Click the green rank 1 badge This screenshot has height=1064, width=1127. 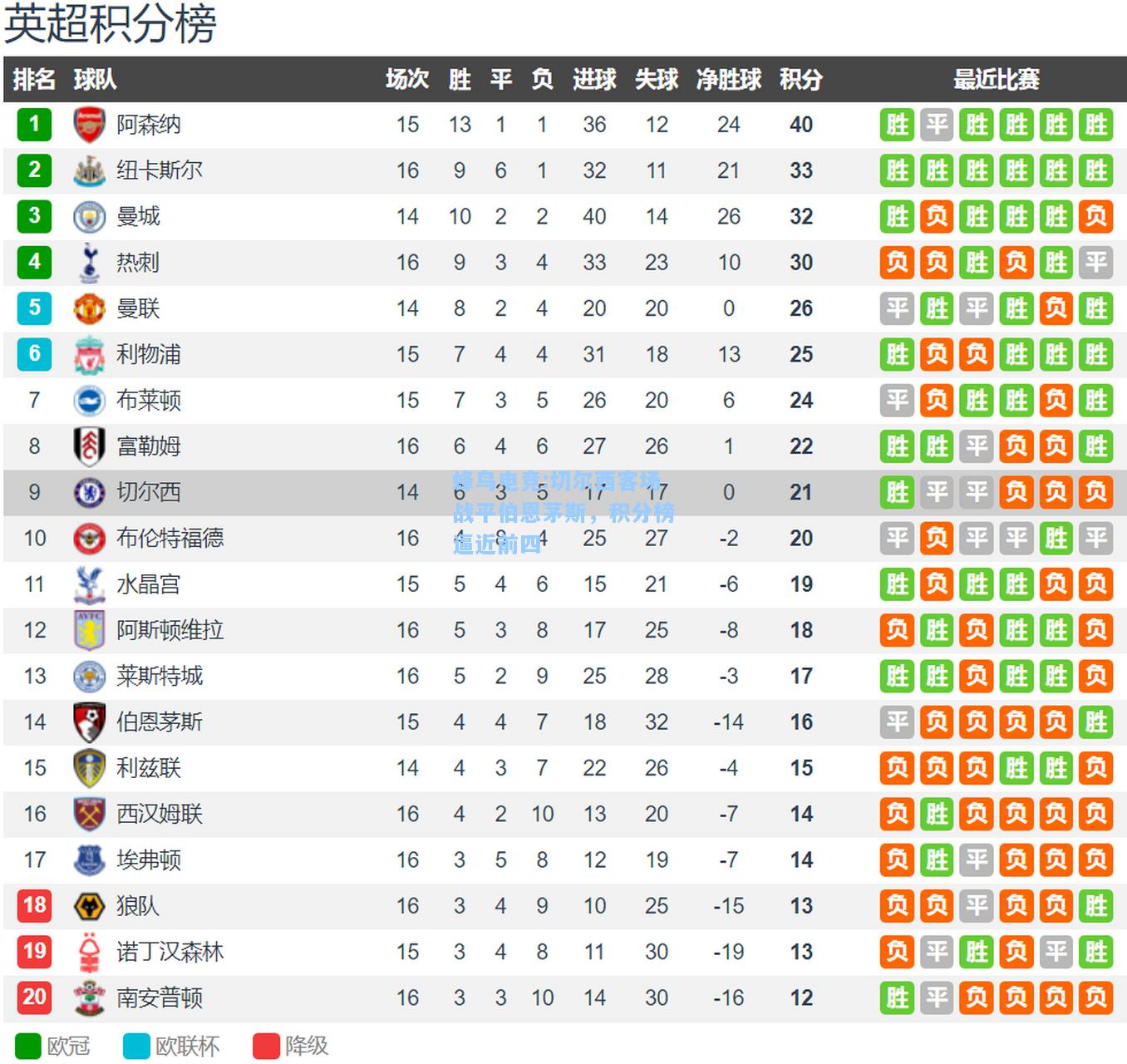tap(34, 125)
